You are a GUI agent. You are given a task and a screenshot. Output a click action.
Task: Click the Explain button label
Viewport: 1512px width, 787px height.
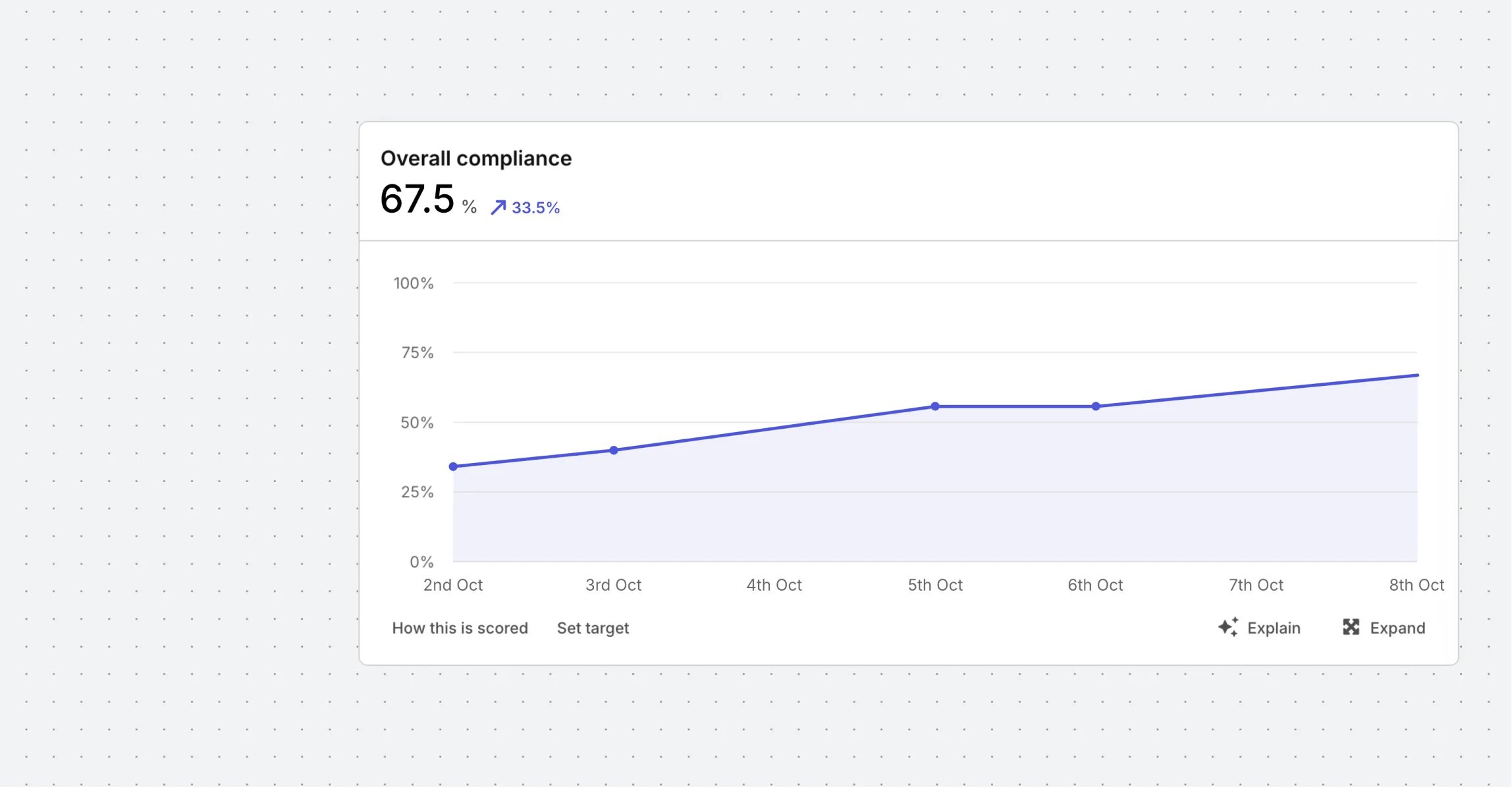coord(1274,628)
